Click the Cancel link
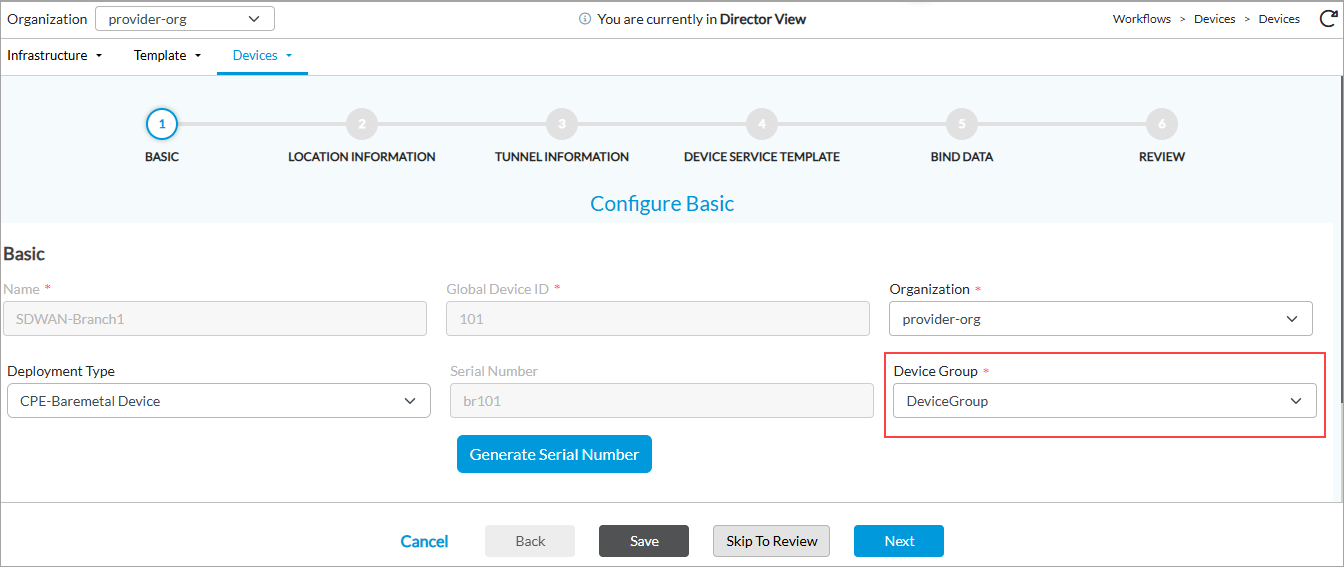The width and height of the screenshot is (1344, 567). click(x=424, y=541)
